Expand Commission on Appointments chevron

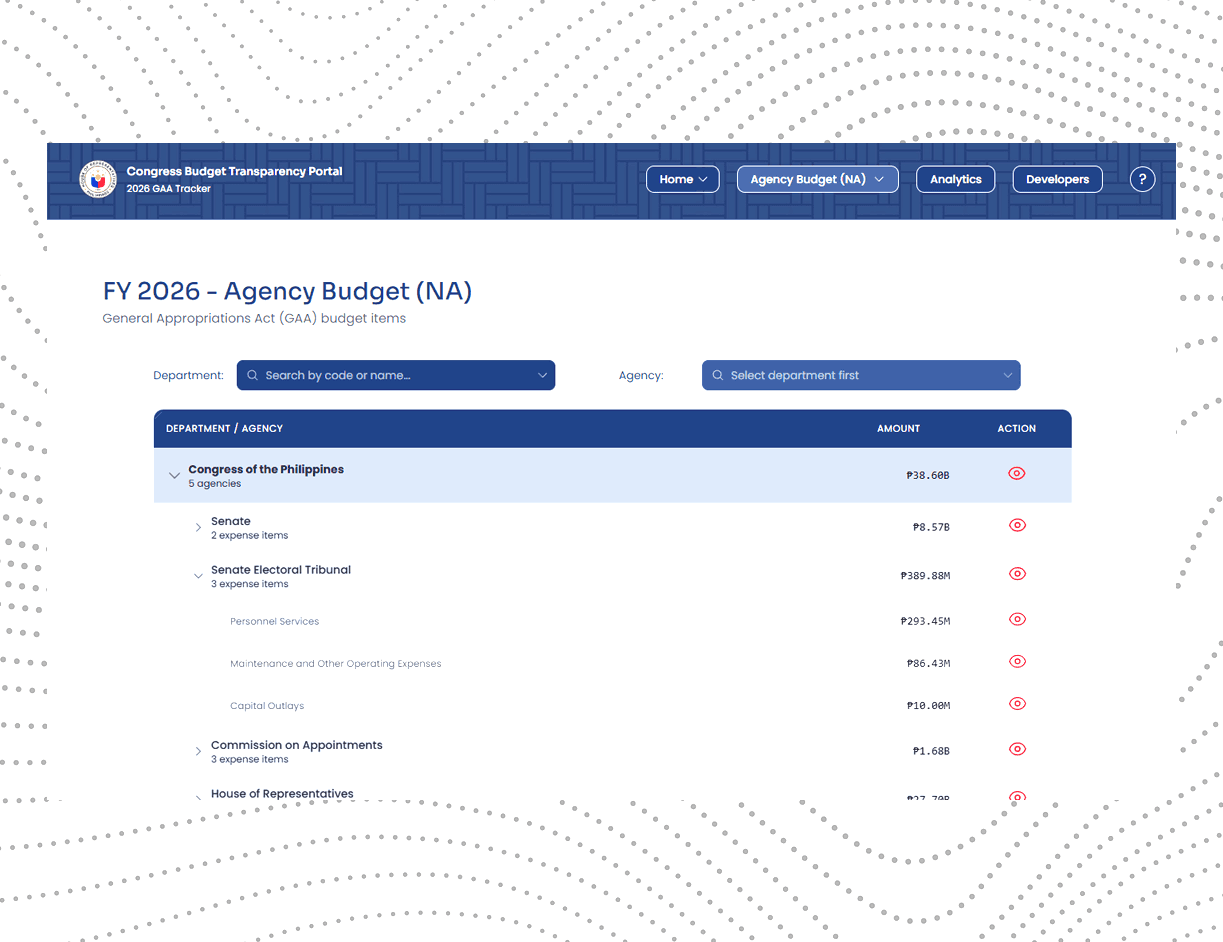coord(198,752)
